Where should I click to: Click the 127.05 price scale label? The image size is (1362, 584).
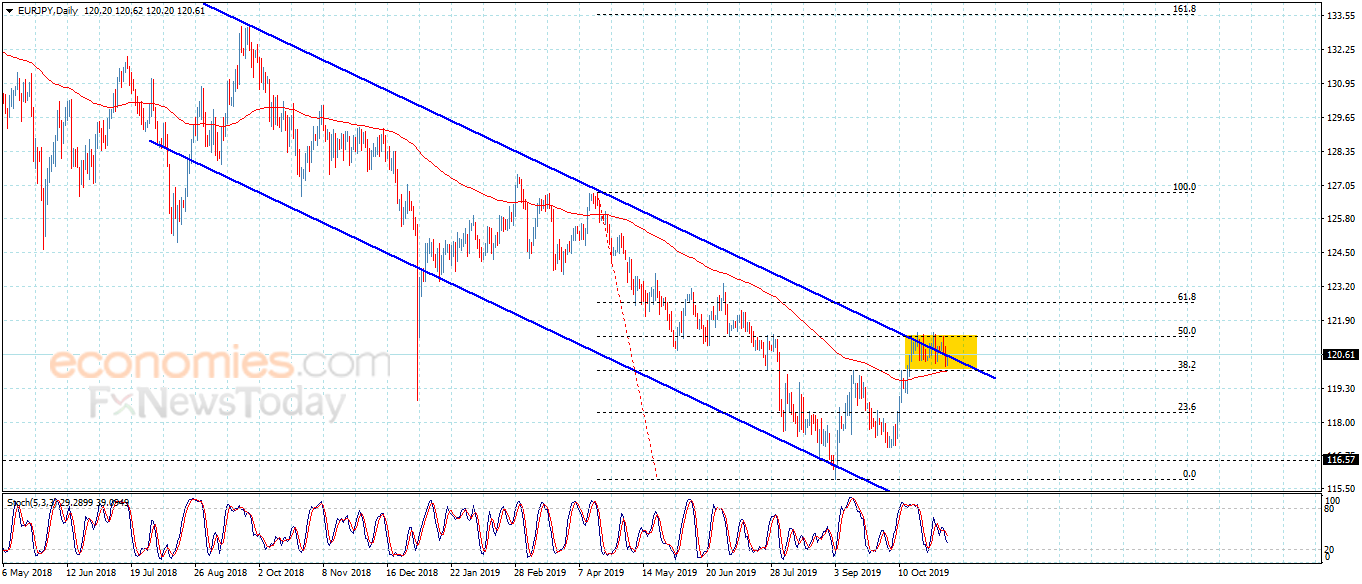pyautogui.click(x=1340, y=186)
